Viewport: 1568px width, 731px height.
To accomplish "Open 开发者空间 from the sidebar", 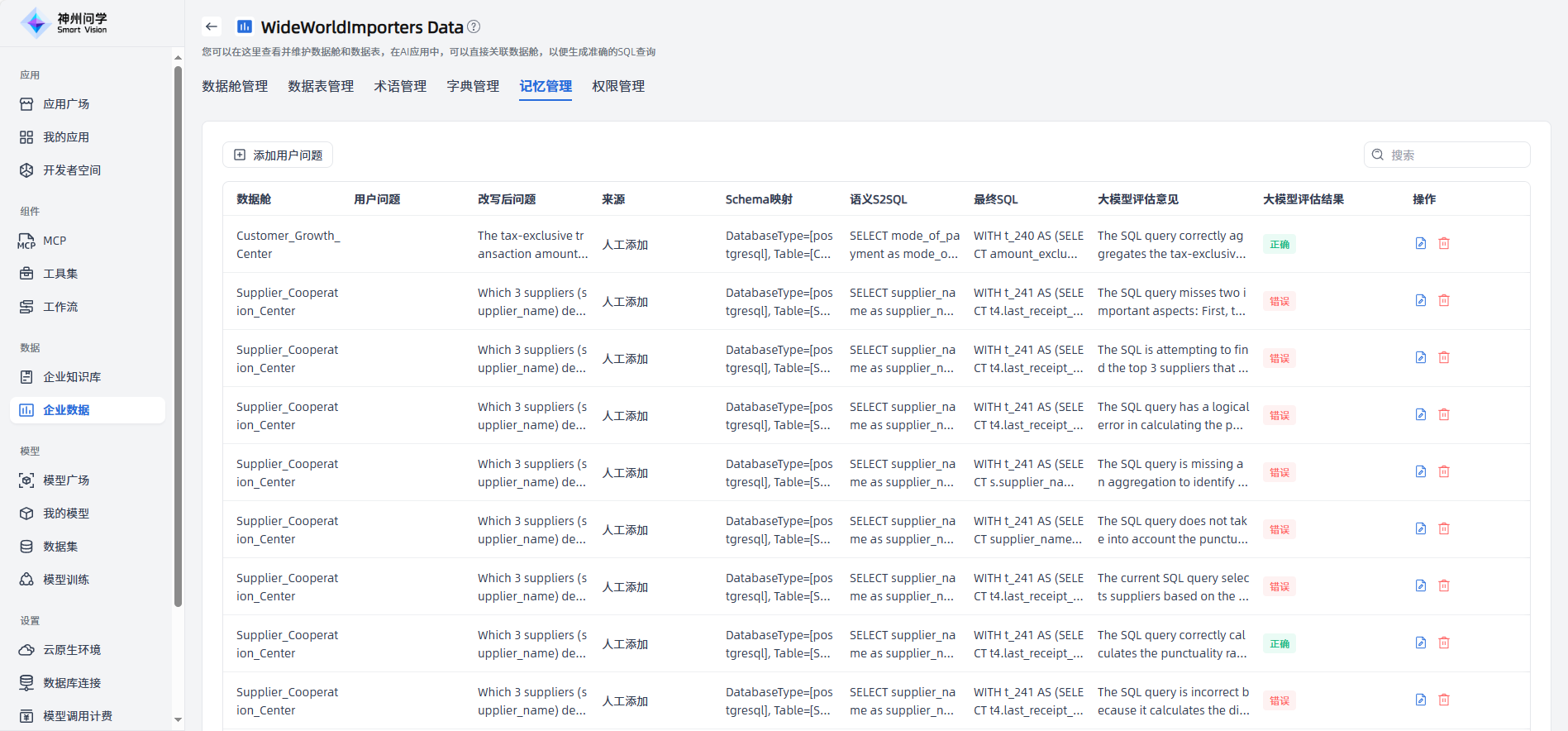I will coord(72,170).
